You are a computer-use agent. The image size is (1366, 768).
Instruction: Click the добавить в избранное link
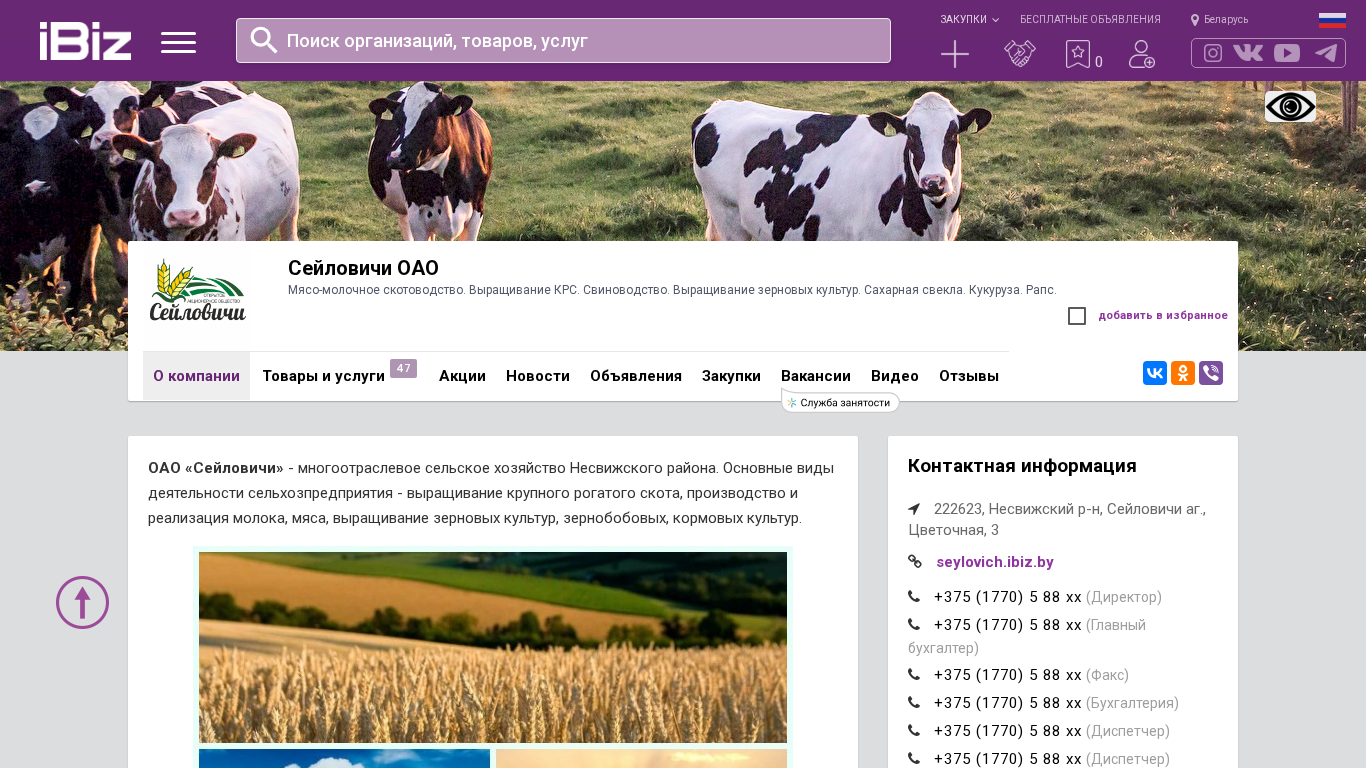click(1163, 315)
